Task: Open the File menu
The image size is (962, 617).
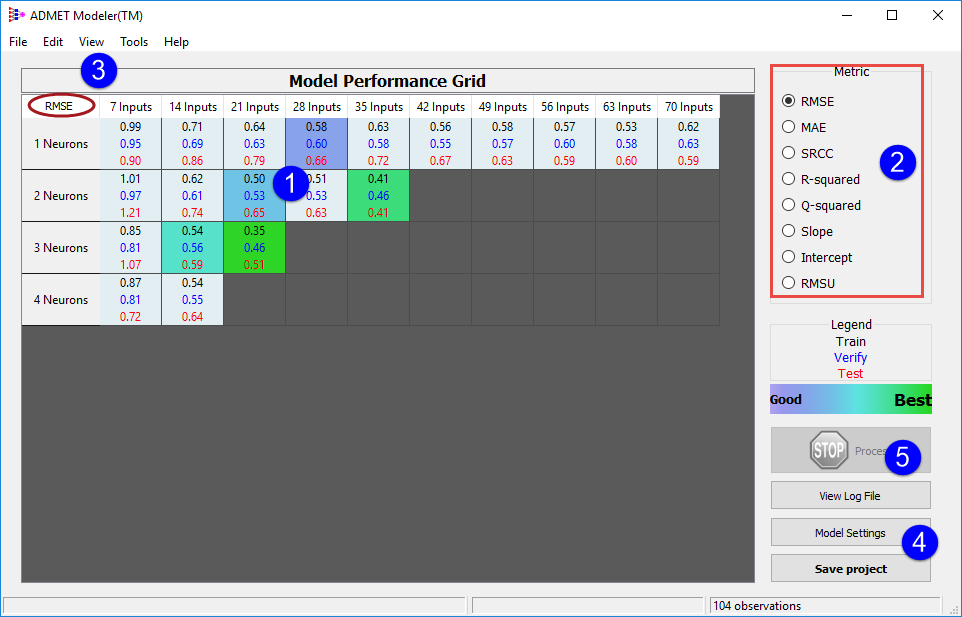Action: tap(18, 42)
